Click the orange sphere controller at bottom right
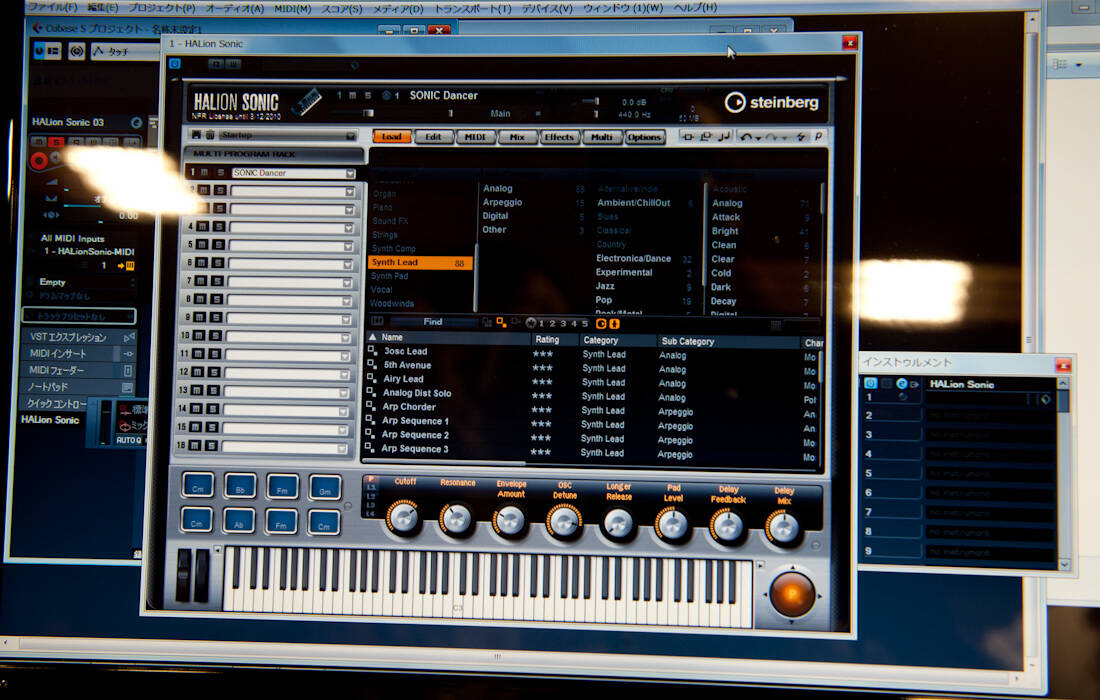 pos(792,594)
